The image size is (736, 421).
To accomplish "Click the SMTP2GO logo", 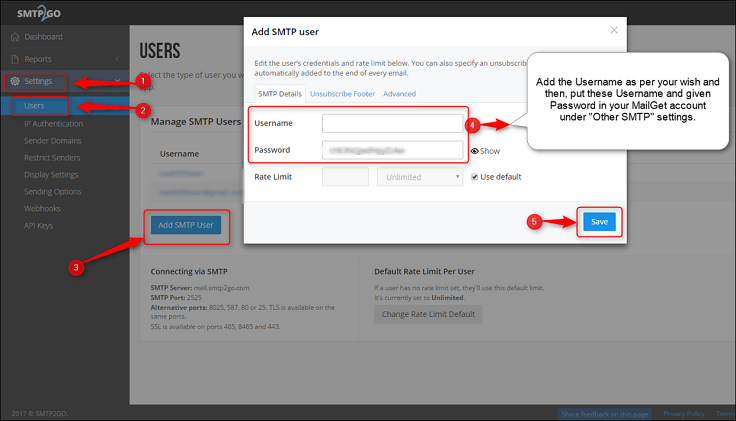I will coord(38,13).
